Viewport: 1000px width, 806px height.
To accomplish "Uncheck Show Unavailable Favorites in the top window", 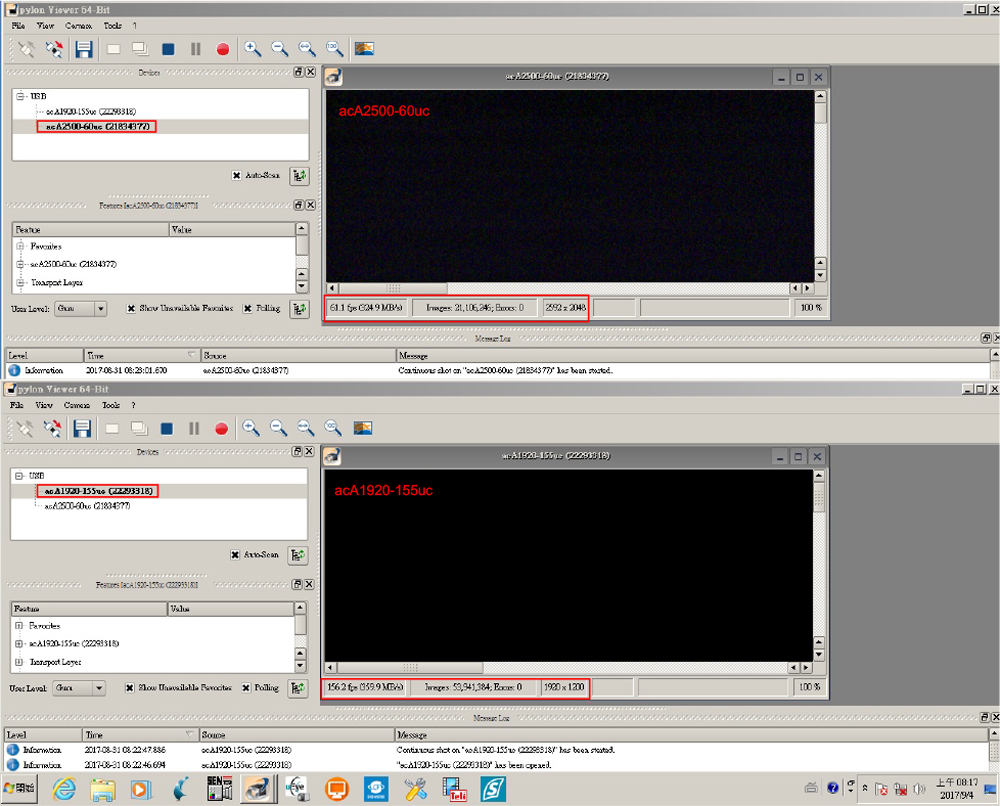I will [x=132, y=308].
